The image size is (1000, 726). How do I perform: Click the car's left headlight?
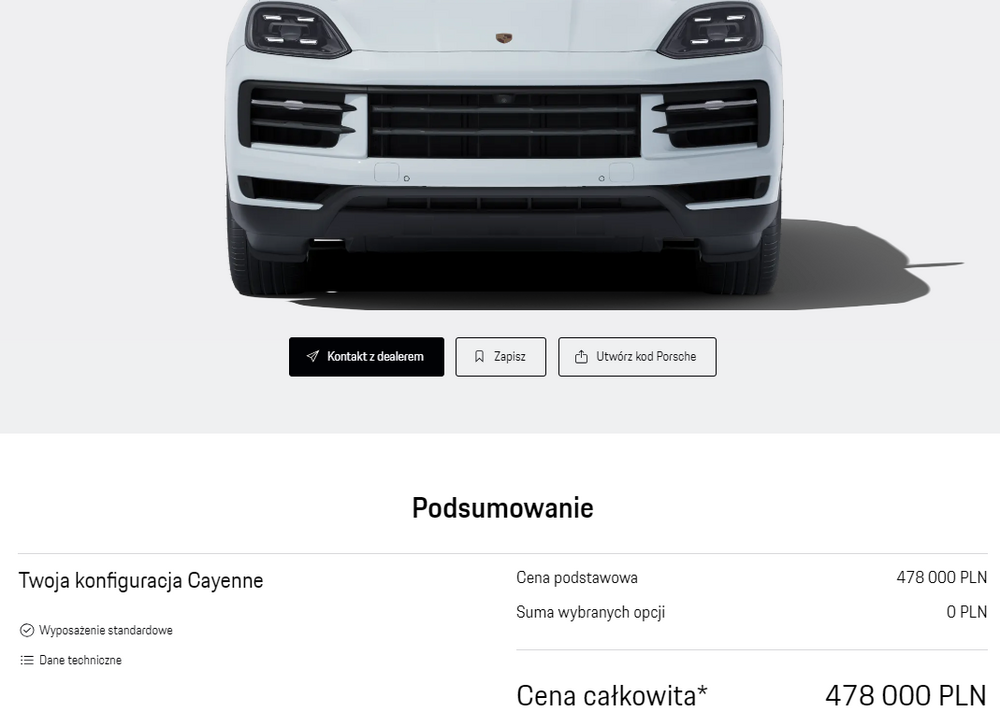(x=297, y=29)
